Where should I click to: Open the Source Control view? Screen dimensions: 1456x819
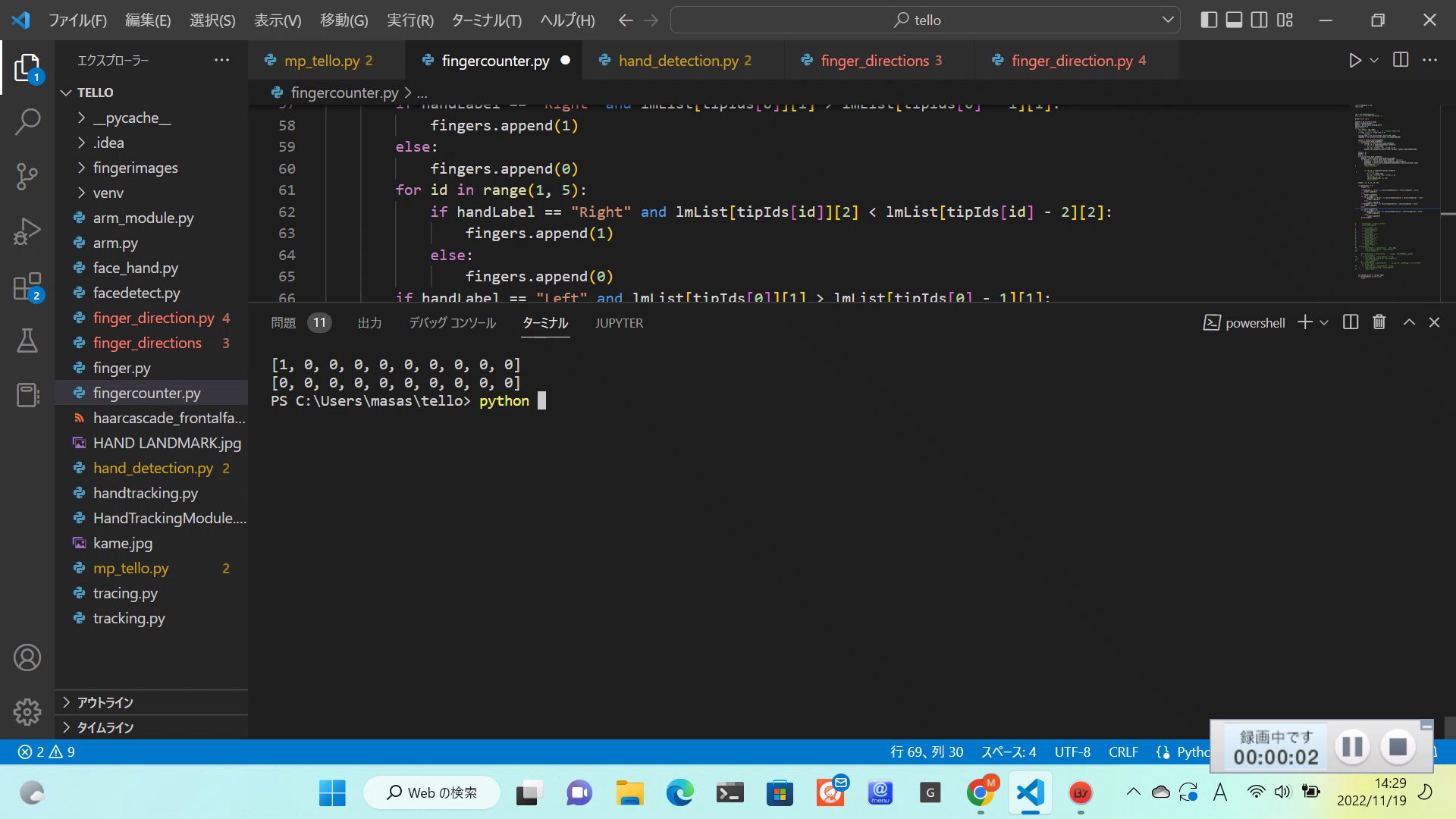point(27,176)
